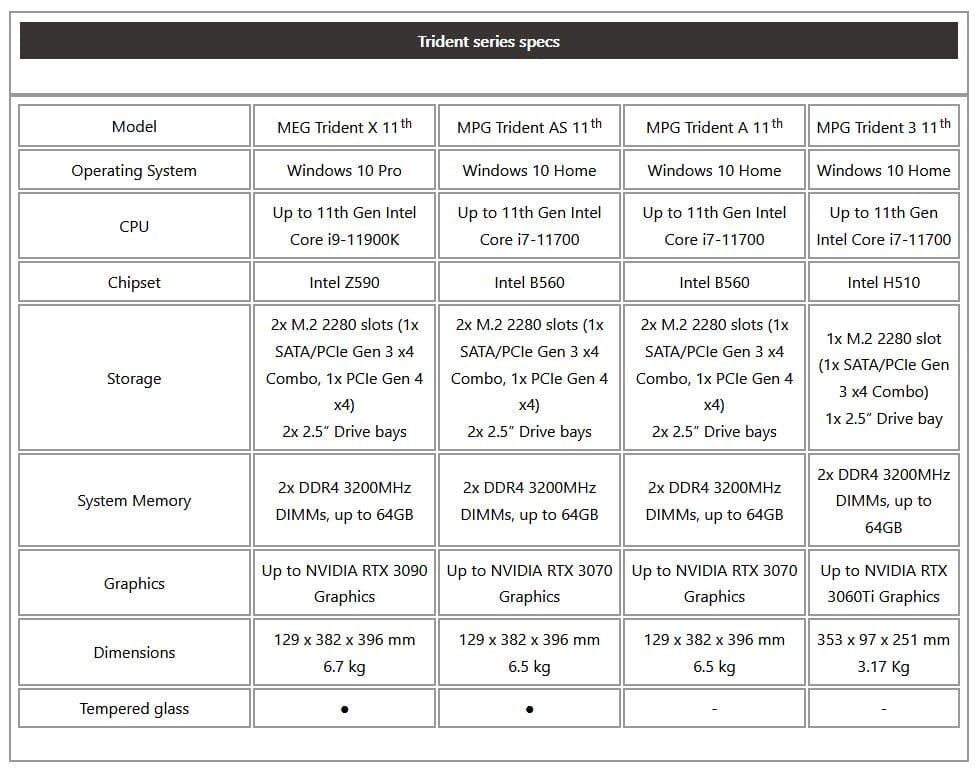Click 'Intel B560' under MPG Trident AS

tap(529, 282)
